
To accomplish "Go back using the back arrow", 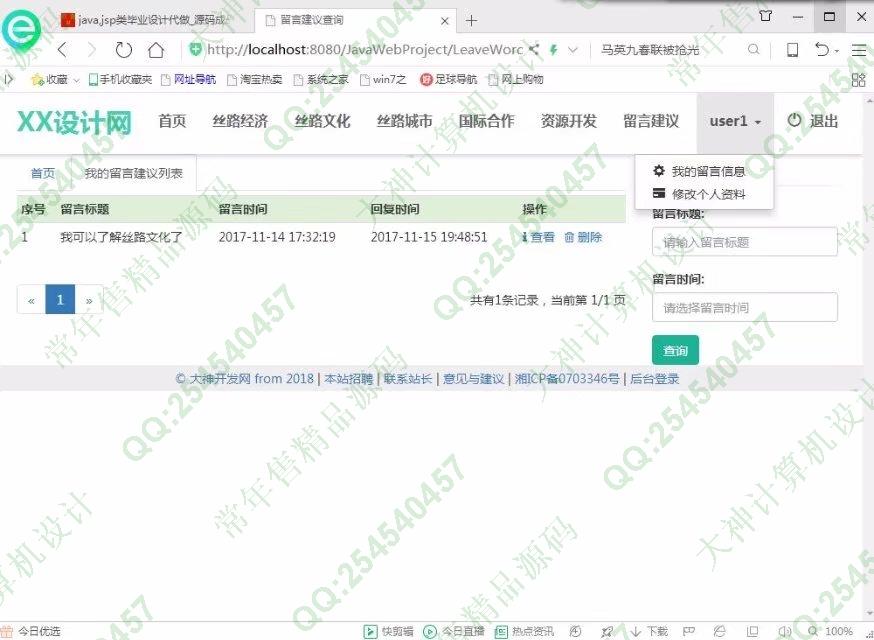I will coord(62,50).
